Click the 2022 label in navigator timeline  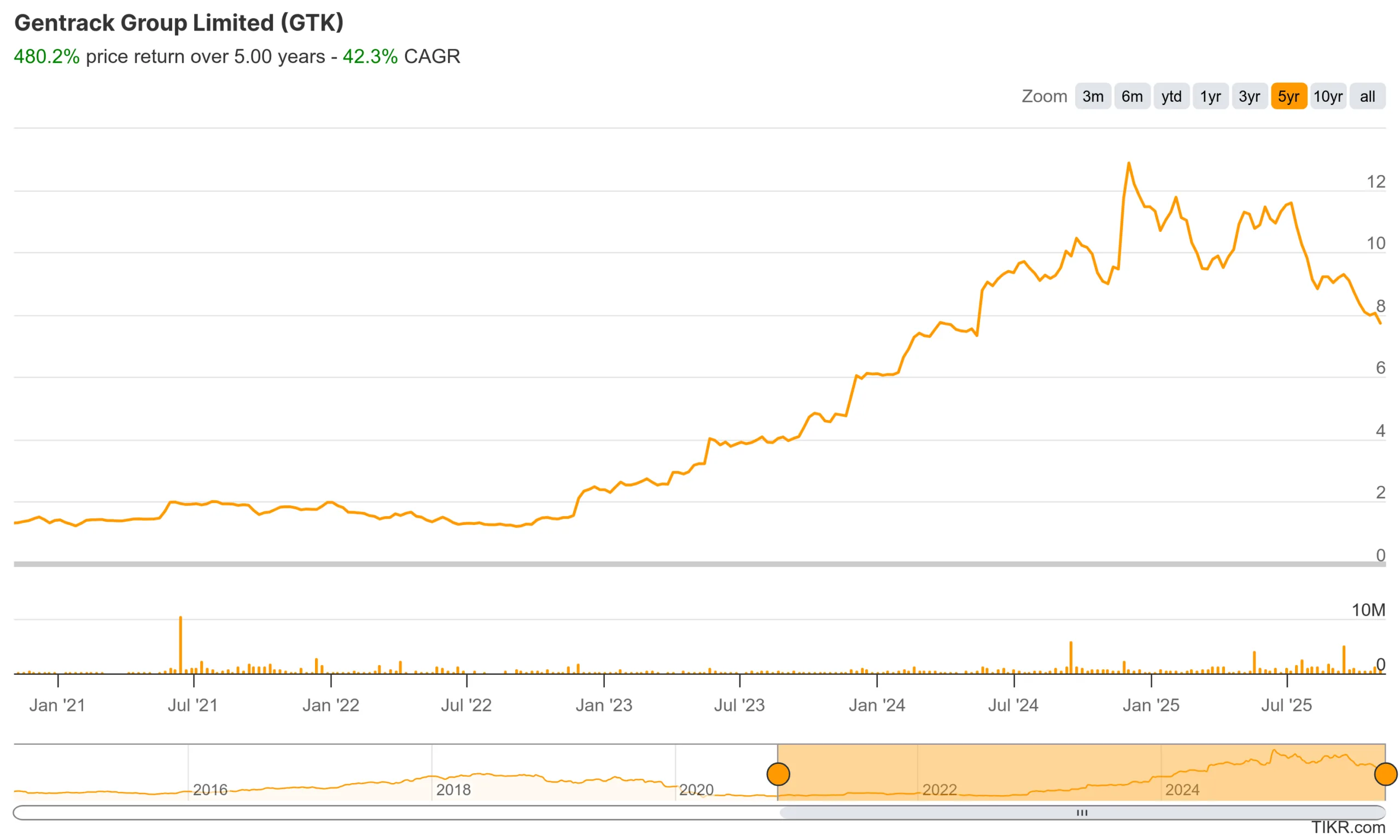coord(940,789)
